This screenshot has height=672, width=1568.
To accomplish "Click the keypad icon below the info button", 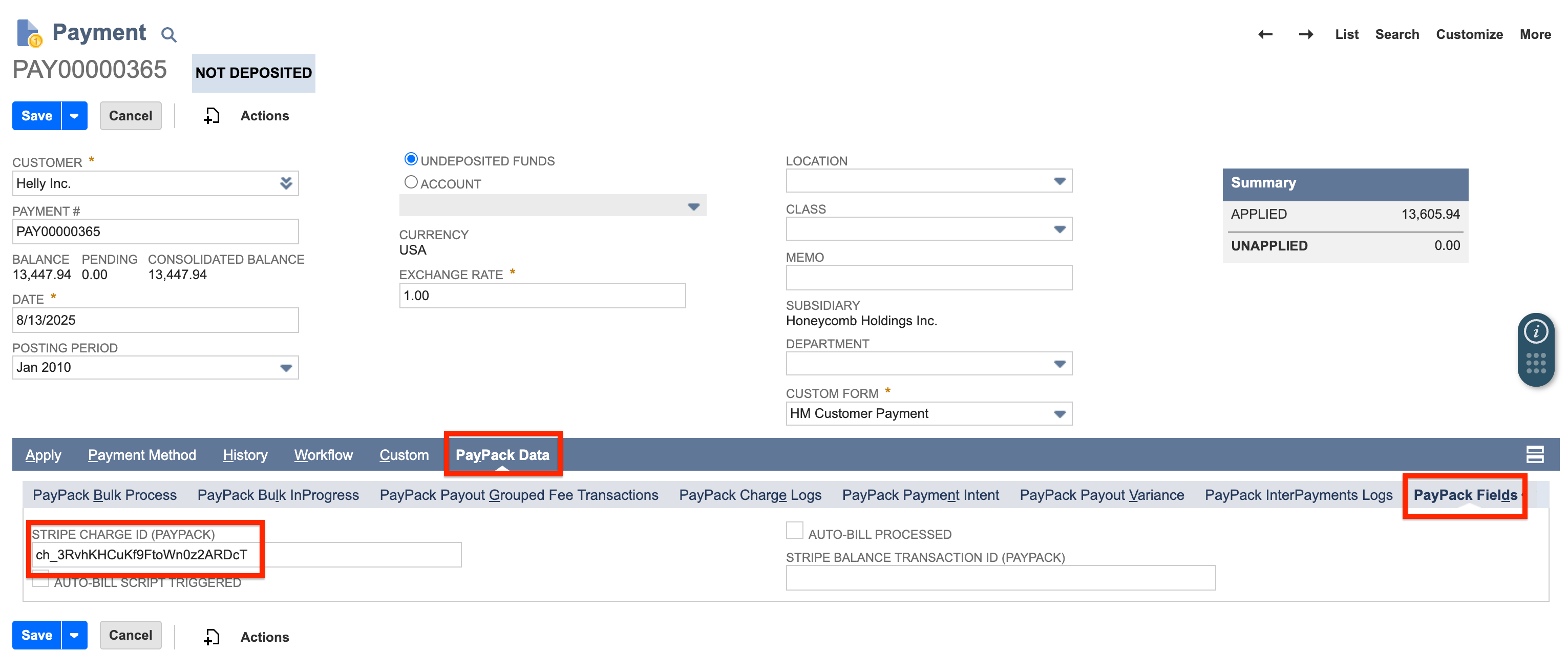I will click(x=1536, y=363).
